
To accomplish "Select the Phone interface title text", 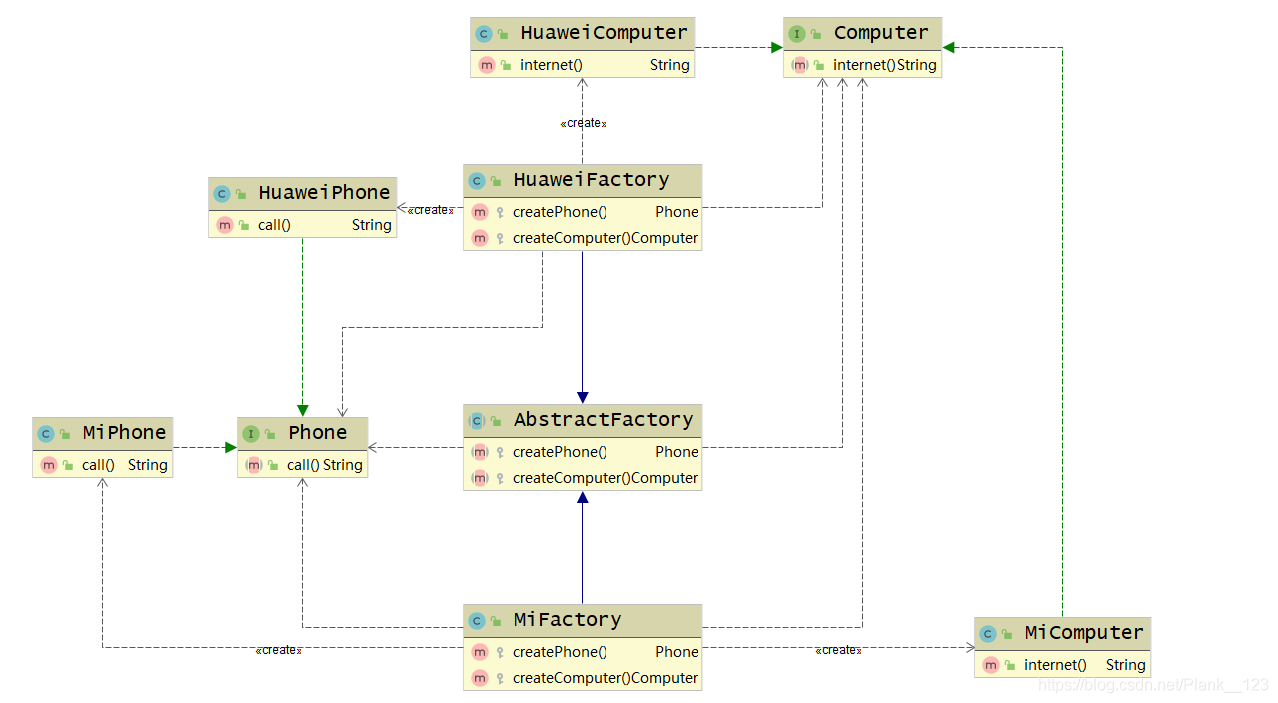I will pyautogui.click(x=318, y=433).
